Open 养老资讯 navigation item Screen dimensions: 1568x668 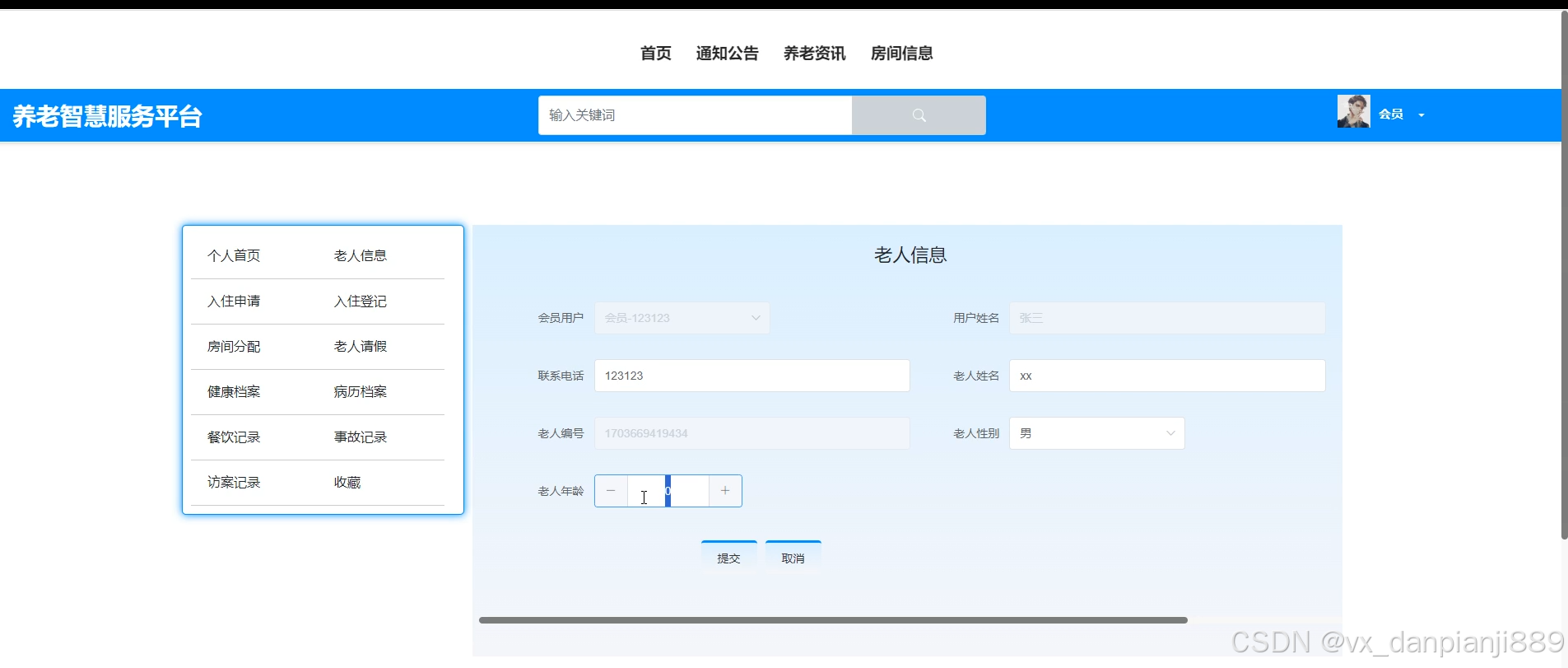(x=815, y=54)
